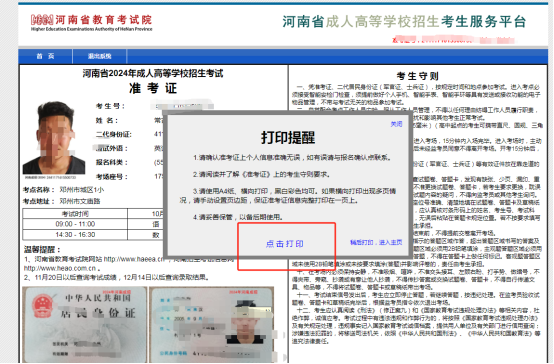
Task: Open the http://www.haeea.cn link
Action: (134, 259)
